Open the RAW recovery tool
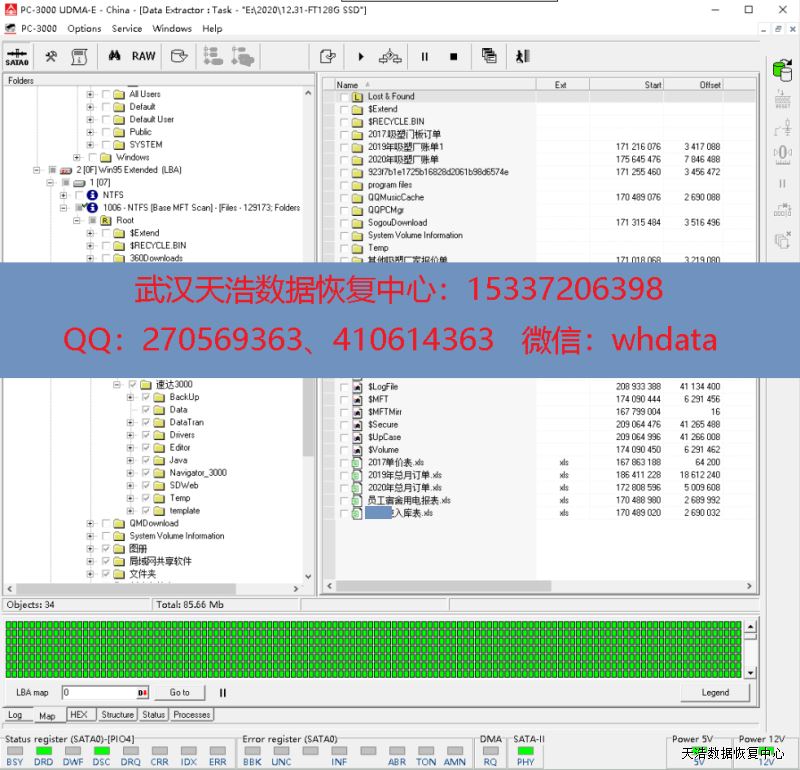Viewport: 800px width, 770px height. tap(144, 57)
